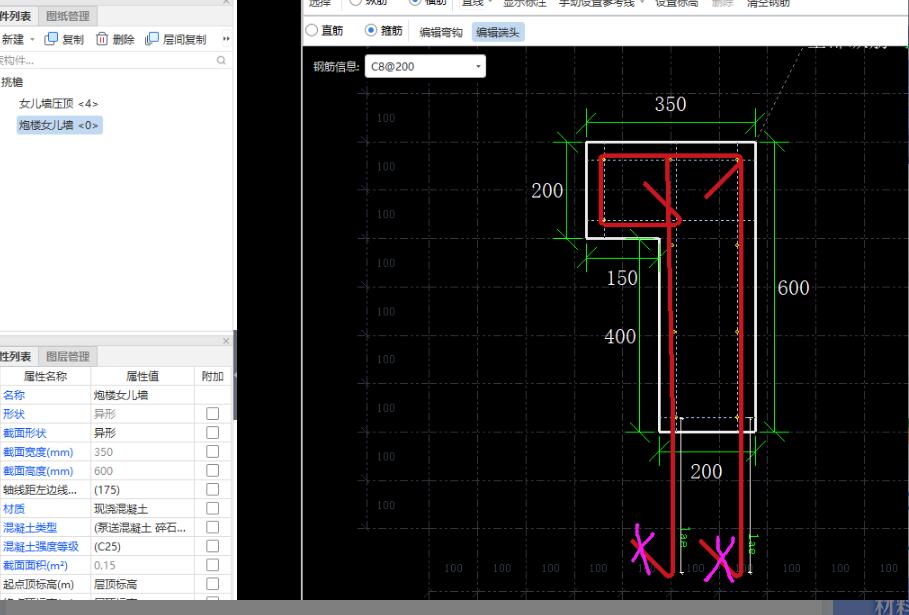Click the 600 height dimension label
The image size is (909, 615).
tap(793, 288)
